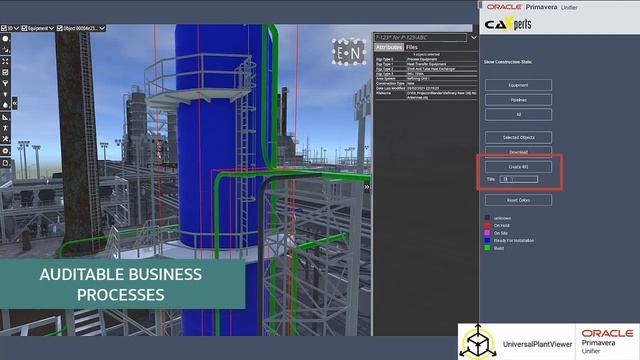The image size is (640, 360).
Task: Click the 'Process Equipment' attribute value
Action: click(x=422, y=59)
